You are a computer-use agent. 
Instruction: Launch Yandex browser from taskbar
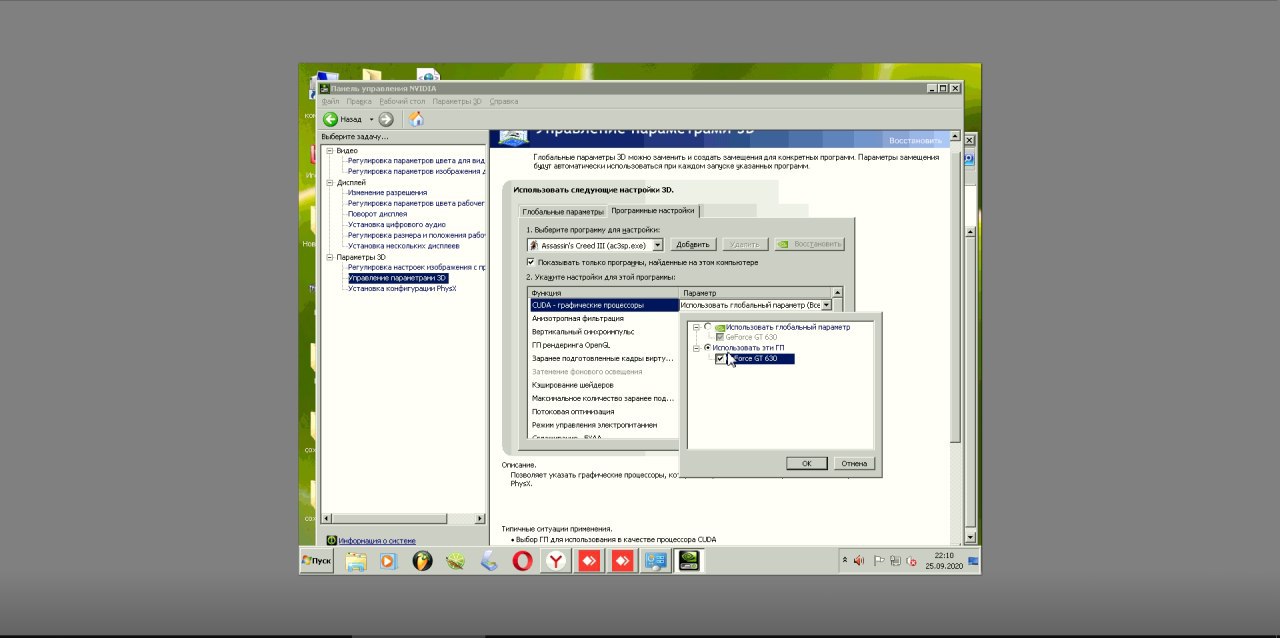555,561
